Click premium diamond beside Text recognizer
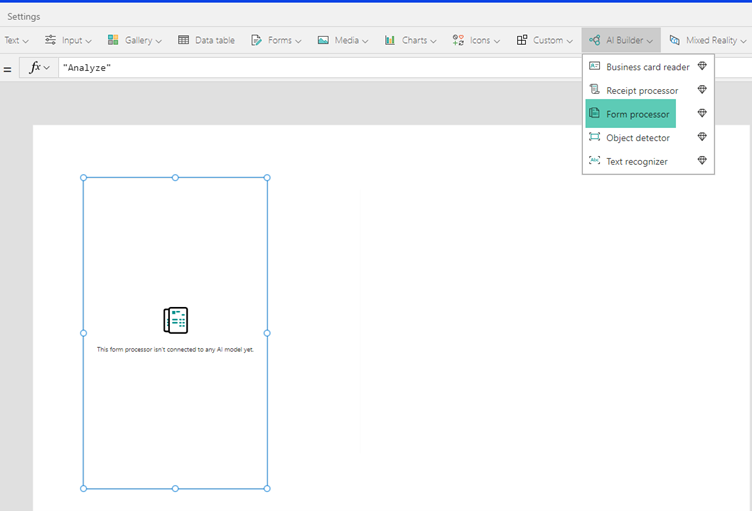The width and height of the screenshot is (752, 511). 702,160
